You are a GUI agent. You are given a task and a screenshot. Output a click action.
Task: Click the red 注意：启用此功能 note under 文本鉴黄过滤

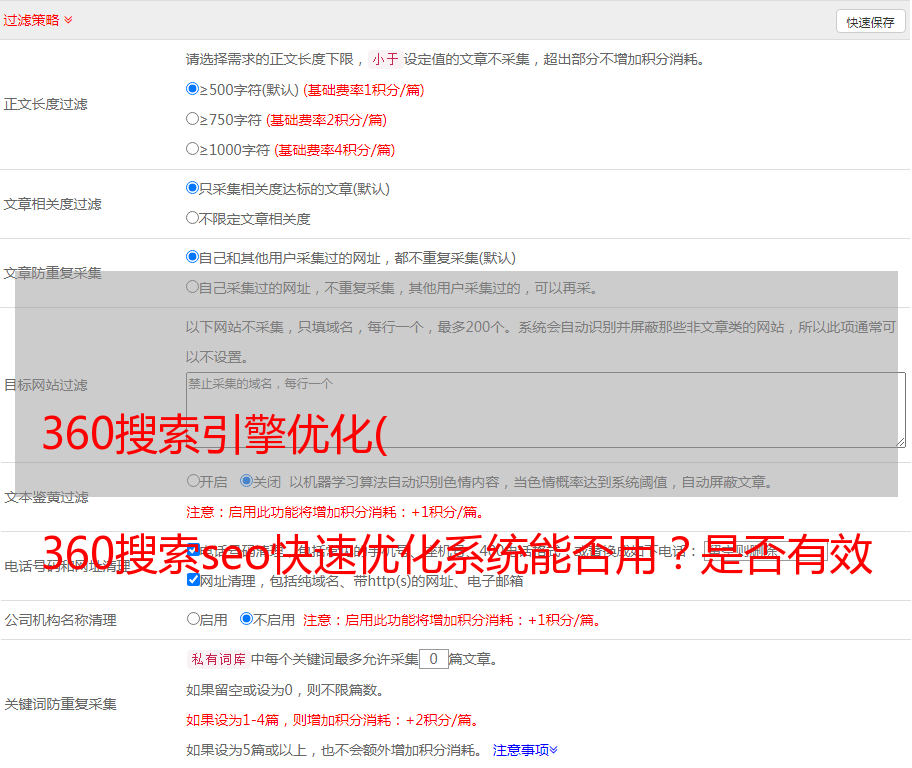point(335,512)
